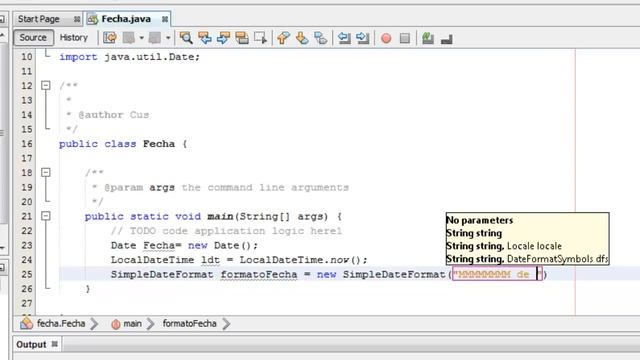Image resolution: width=640 pixels, height=360 pixels.
Task: Click fecha.Fecha breadcrumb
Action: [61, 324]
